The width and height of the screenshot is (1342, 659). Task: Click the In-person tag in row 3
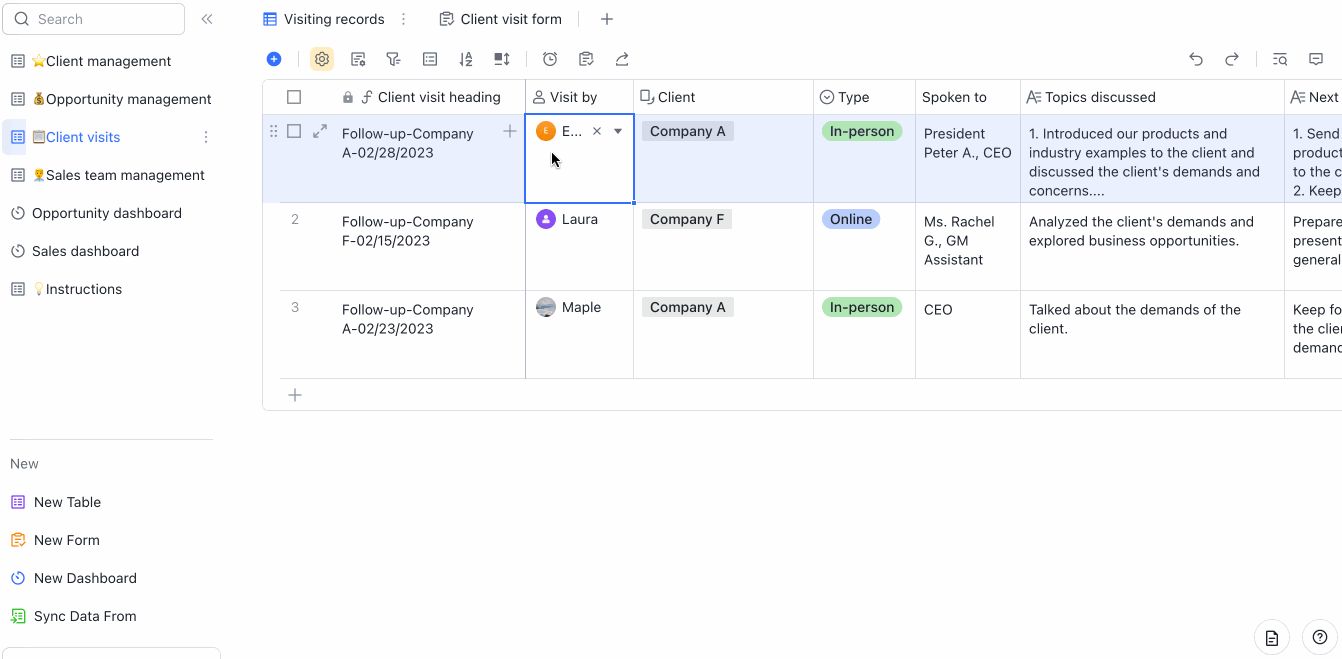(x=862, y=307)
